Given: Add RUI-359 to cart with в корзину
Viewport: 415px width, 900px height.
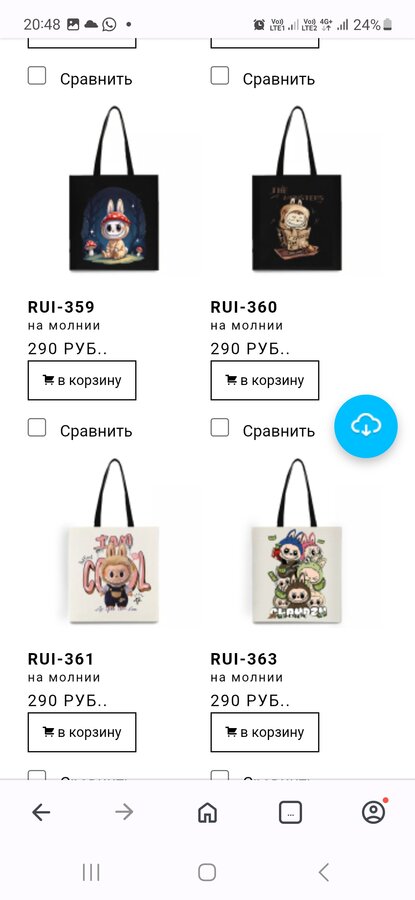Looking at the screenshot, I should tap(82, 380).
